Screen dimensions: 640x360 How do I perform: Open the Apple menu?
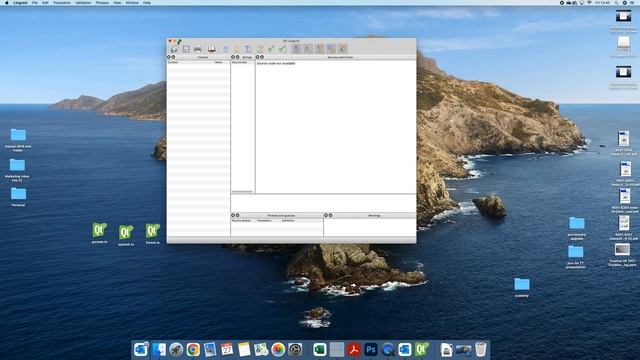coord(7,2)
